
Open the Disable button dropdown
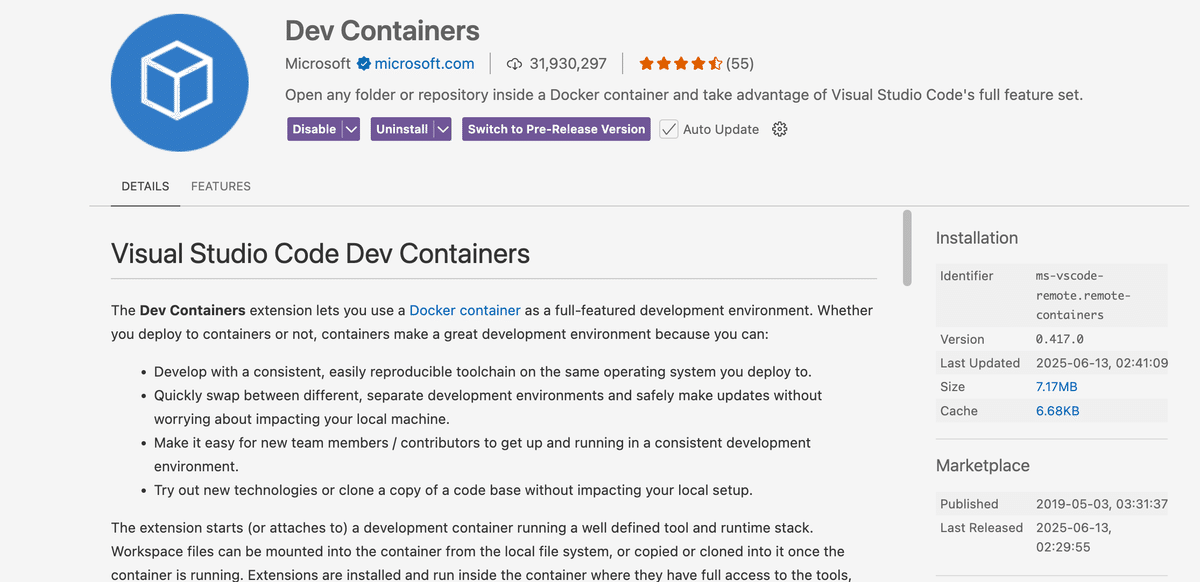(x=349, y=129)
